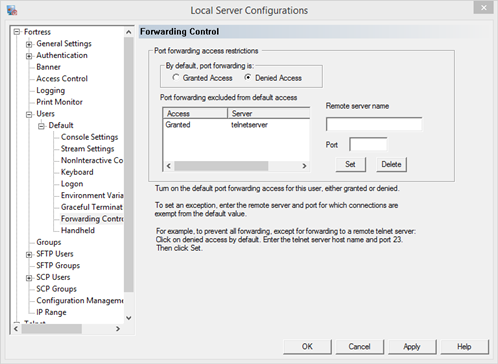Focus the Remote server name field
The image size is (498, 364).
374,124
